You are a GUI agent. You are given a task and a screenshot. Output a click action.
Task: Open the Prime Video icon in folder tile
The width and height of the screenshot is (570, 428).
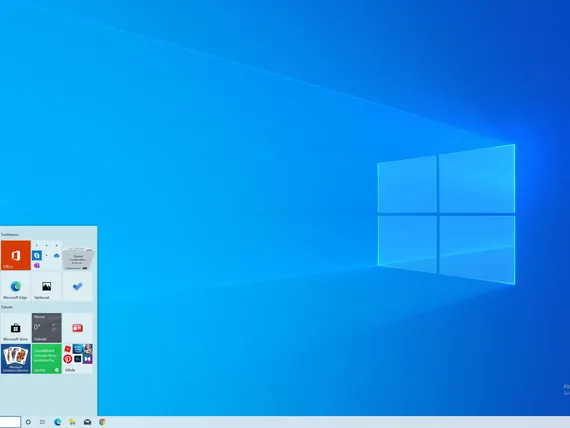click(x=77, y=349)
